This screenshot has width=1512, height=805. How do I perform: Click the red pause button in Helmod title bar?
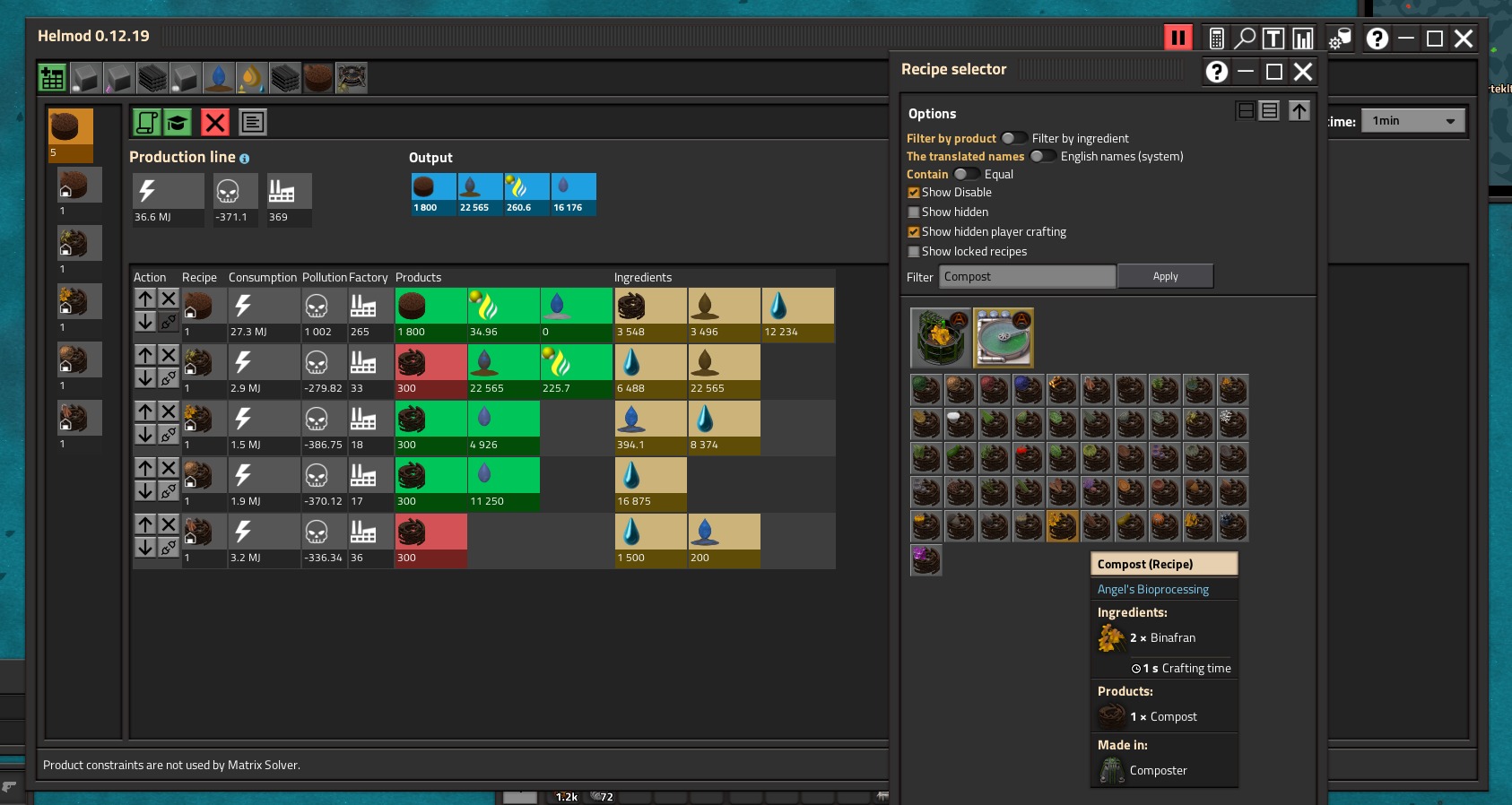tap(1178, 38)
